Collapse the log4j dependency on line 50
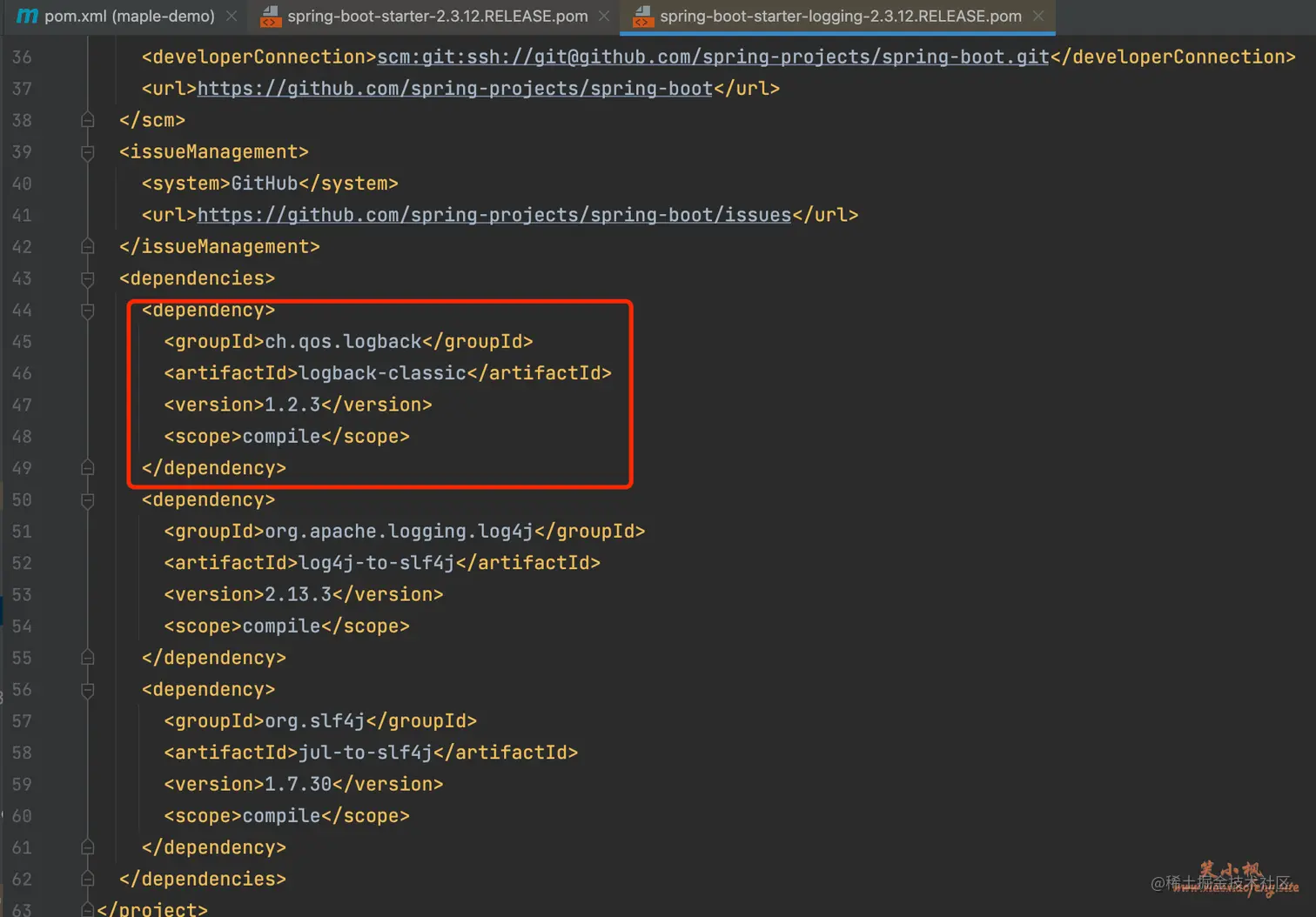The height and width of the screenshot is (917, 1316). [x=88, y=500]
